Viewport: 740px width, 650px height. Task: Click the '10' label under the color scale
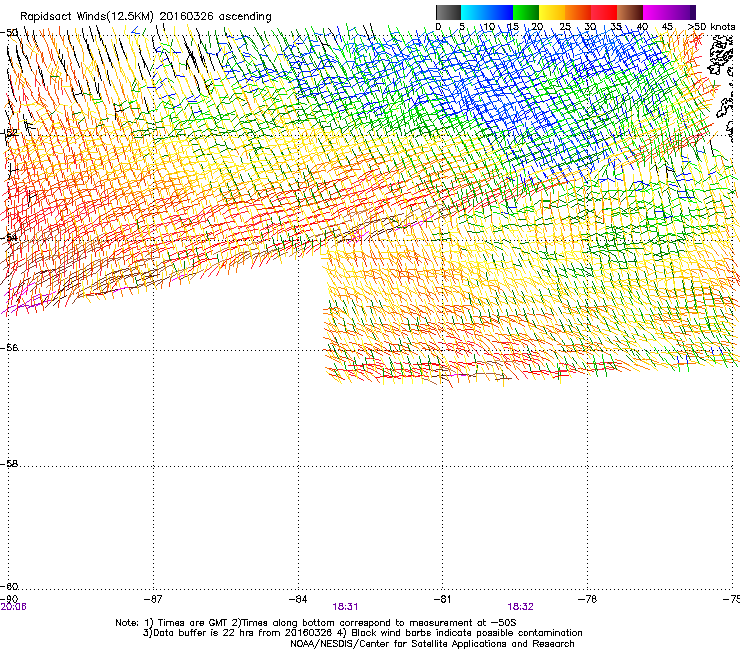pyautogui.click(x=488, y=27)
